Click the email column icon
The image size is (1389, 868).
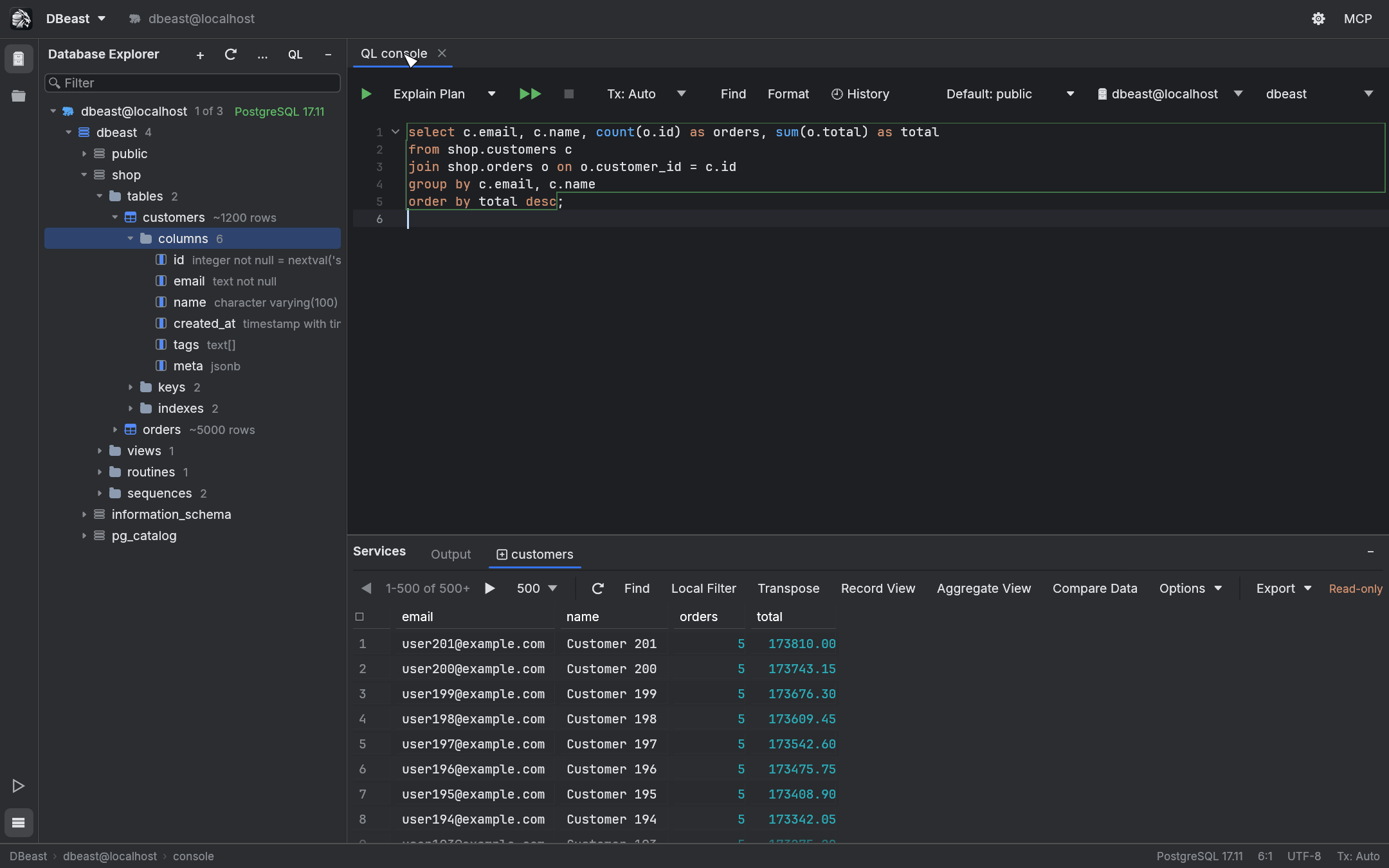[x=161, y=281]
